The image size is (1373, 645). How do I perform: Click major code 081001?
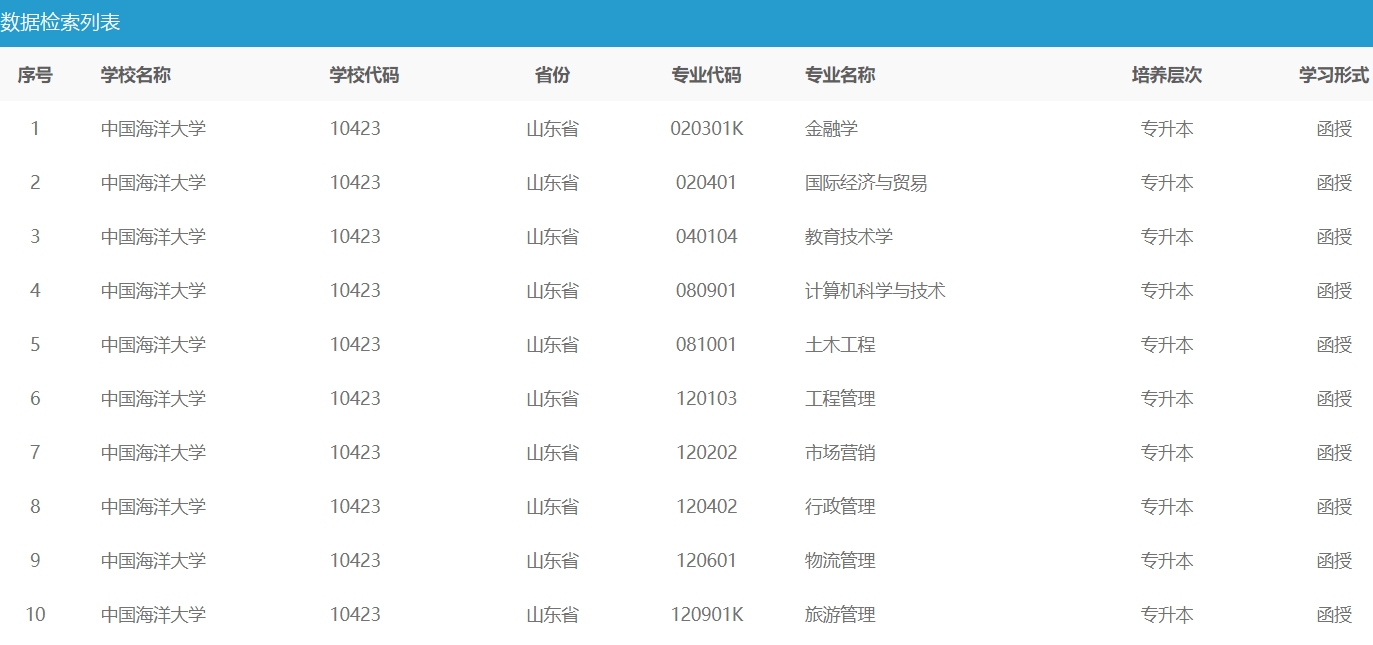pyautogui.click(x=707, y=345)
